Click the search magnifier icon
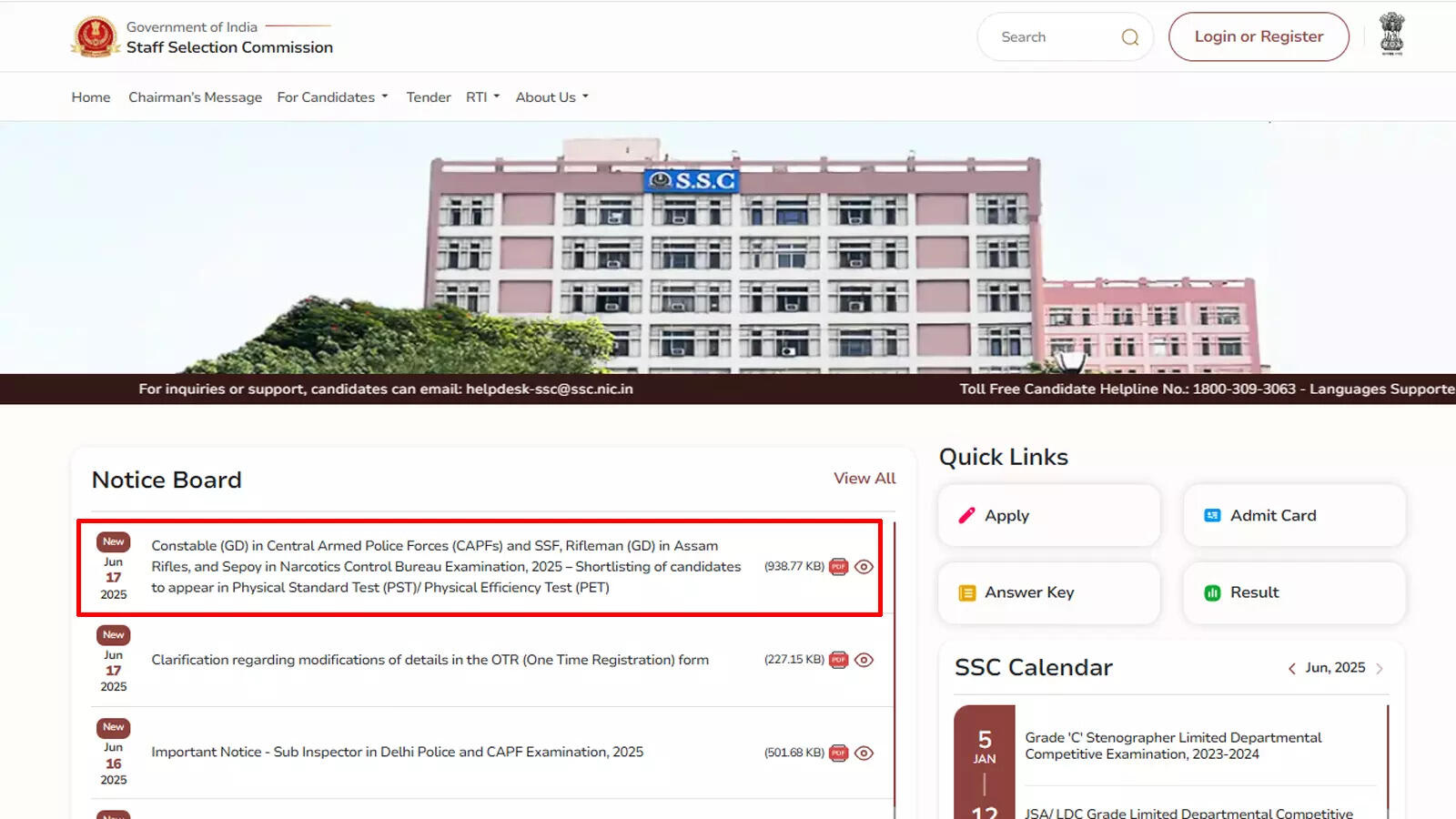 [1129, 36]
